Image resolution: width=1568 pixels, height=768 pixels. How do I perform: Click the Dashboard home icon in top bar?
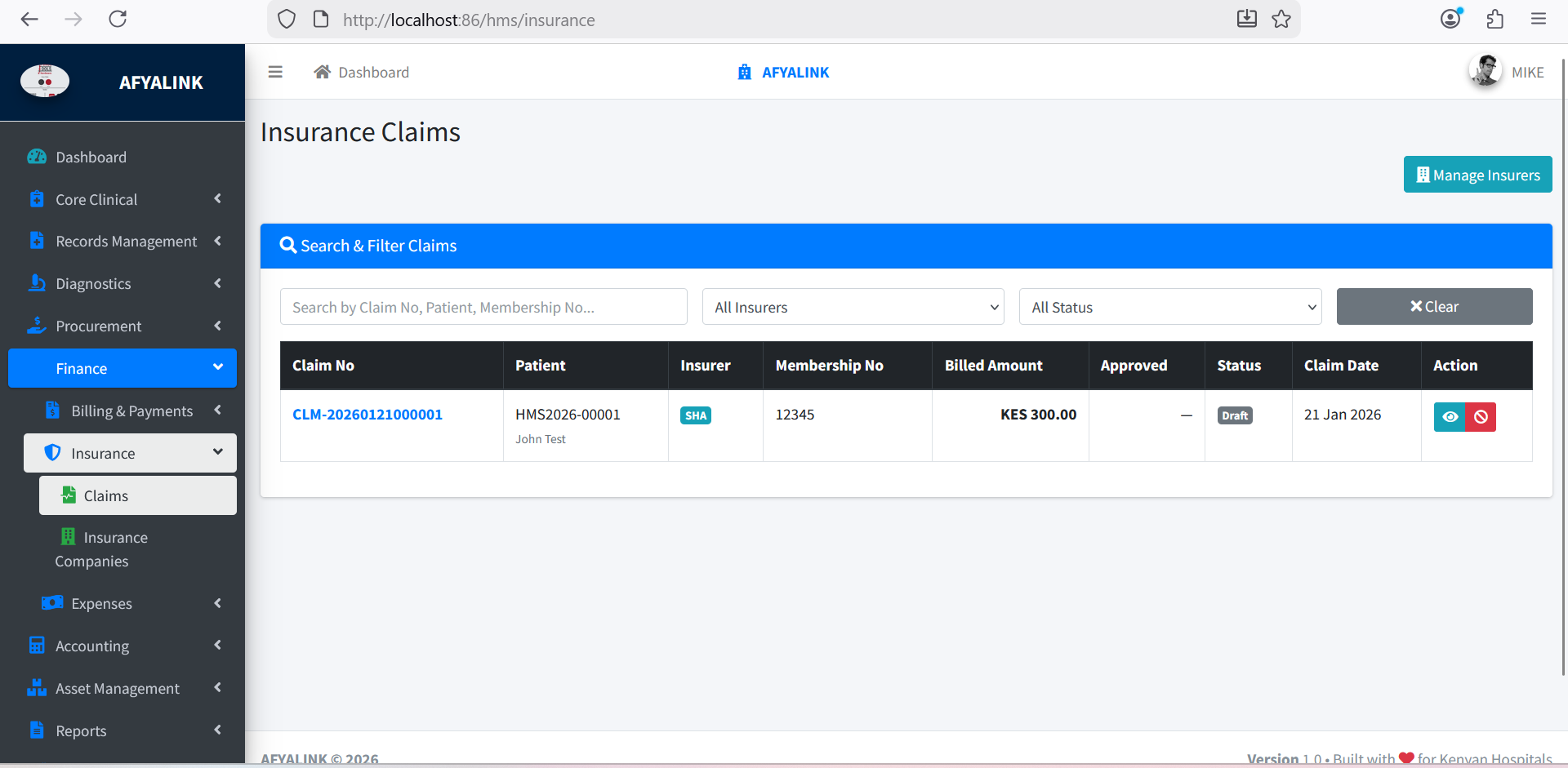coord(322,72)
